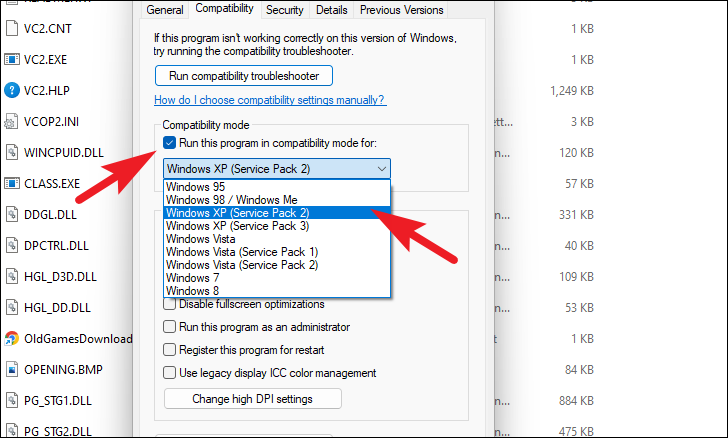
Task: Click the OPENING.BMP image file icon
Action: 12,370
